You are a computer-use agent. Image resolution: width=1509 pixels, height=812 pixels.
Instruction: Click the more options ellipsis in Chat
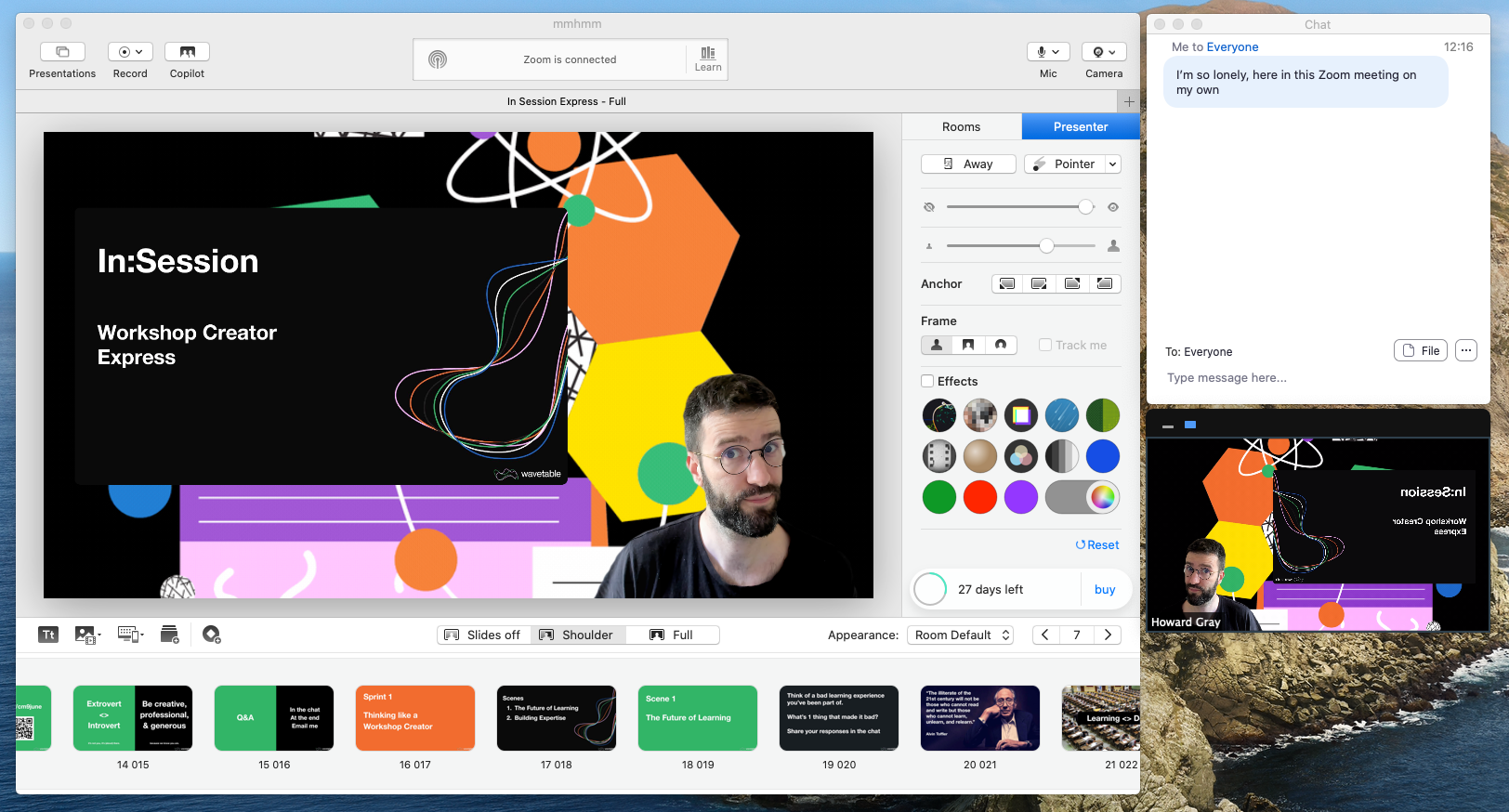pos(1466,350)
